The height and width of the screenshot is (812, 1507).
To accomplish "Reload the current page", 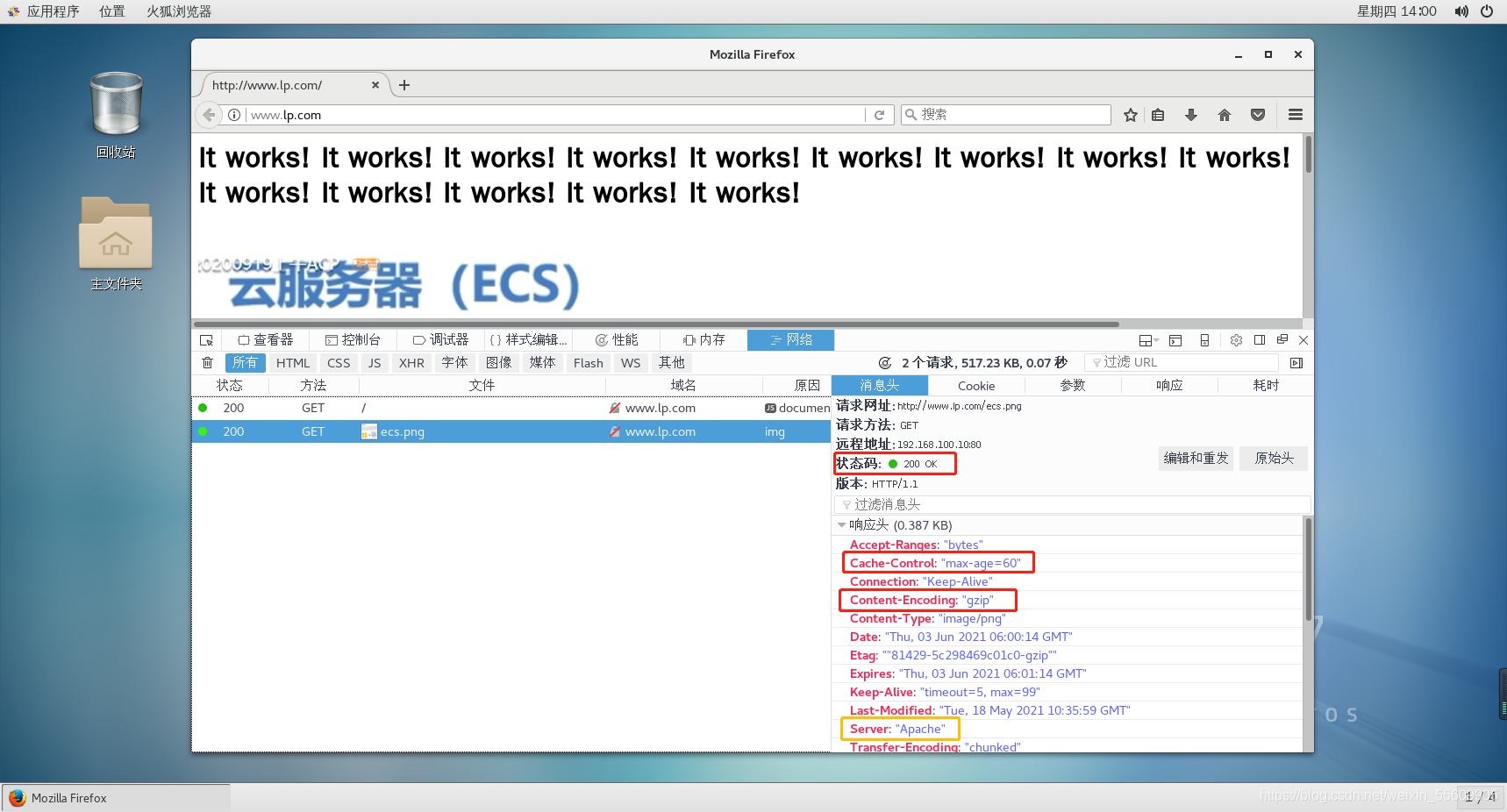I will [x=879, y=115].
